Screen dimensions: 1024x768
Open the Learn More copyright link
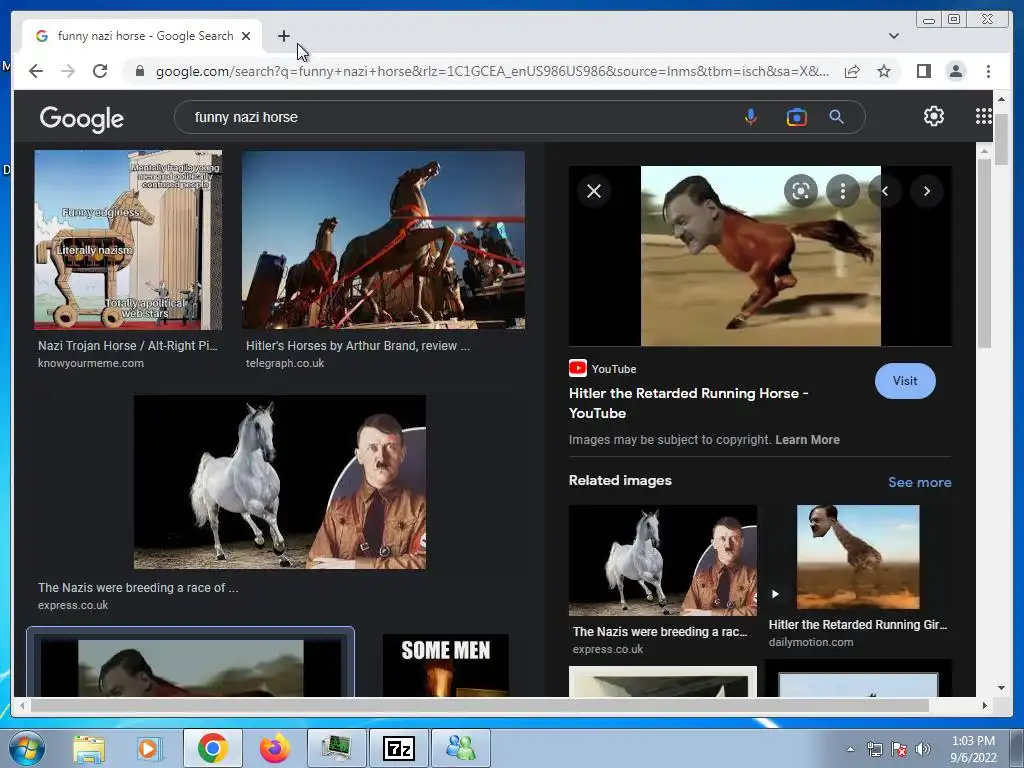point(807,440)
